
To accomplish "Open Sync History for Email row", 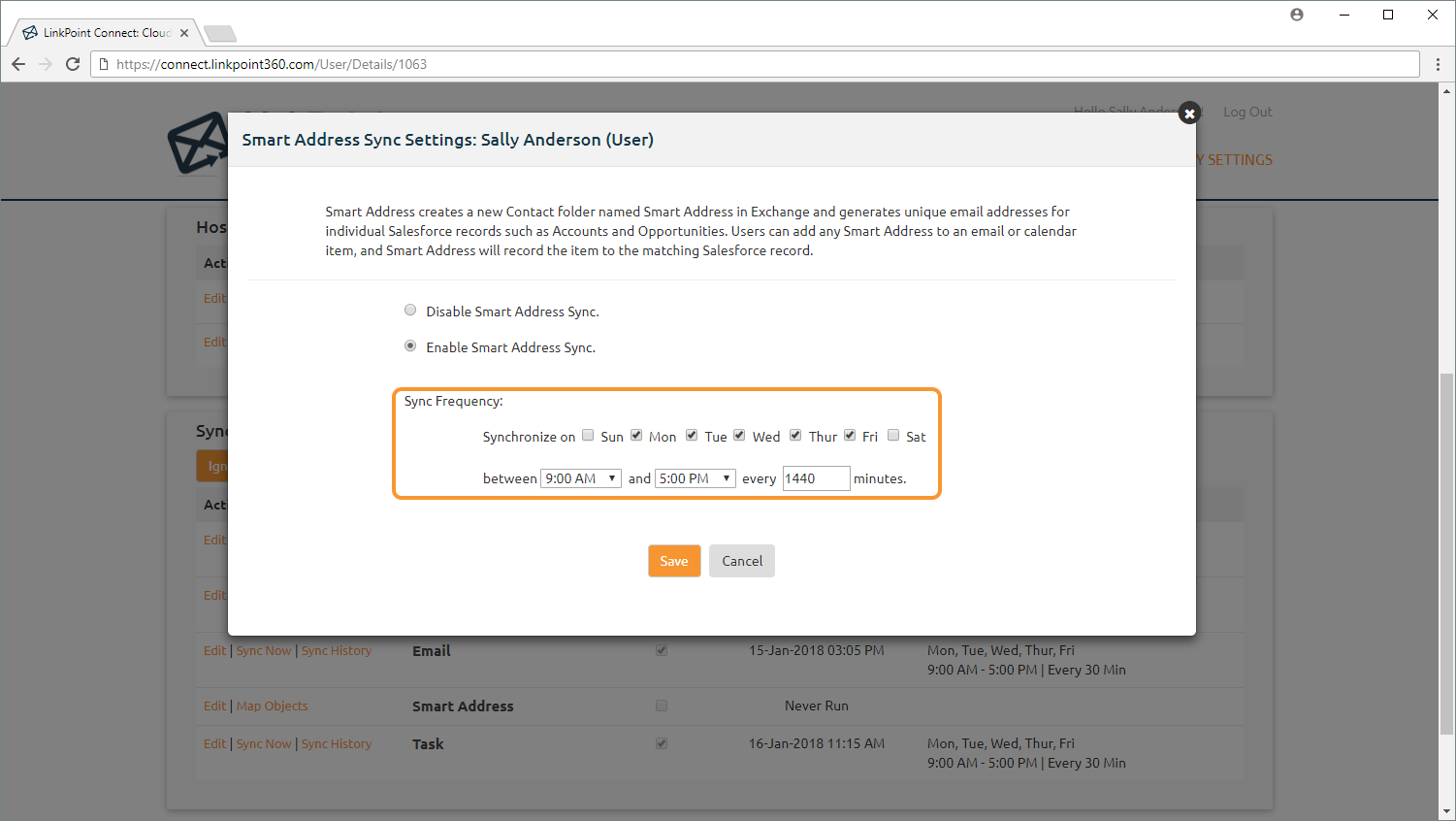I will click(x=337, y=650).
